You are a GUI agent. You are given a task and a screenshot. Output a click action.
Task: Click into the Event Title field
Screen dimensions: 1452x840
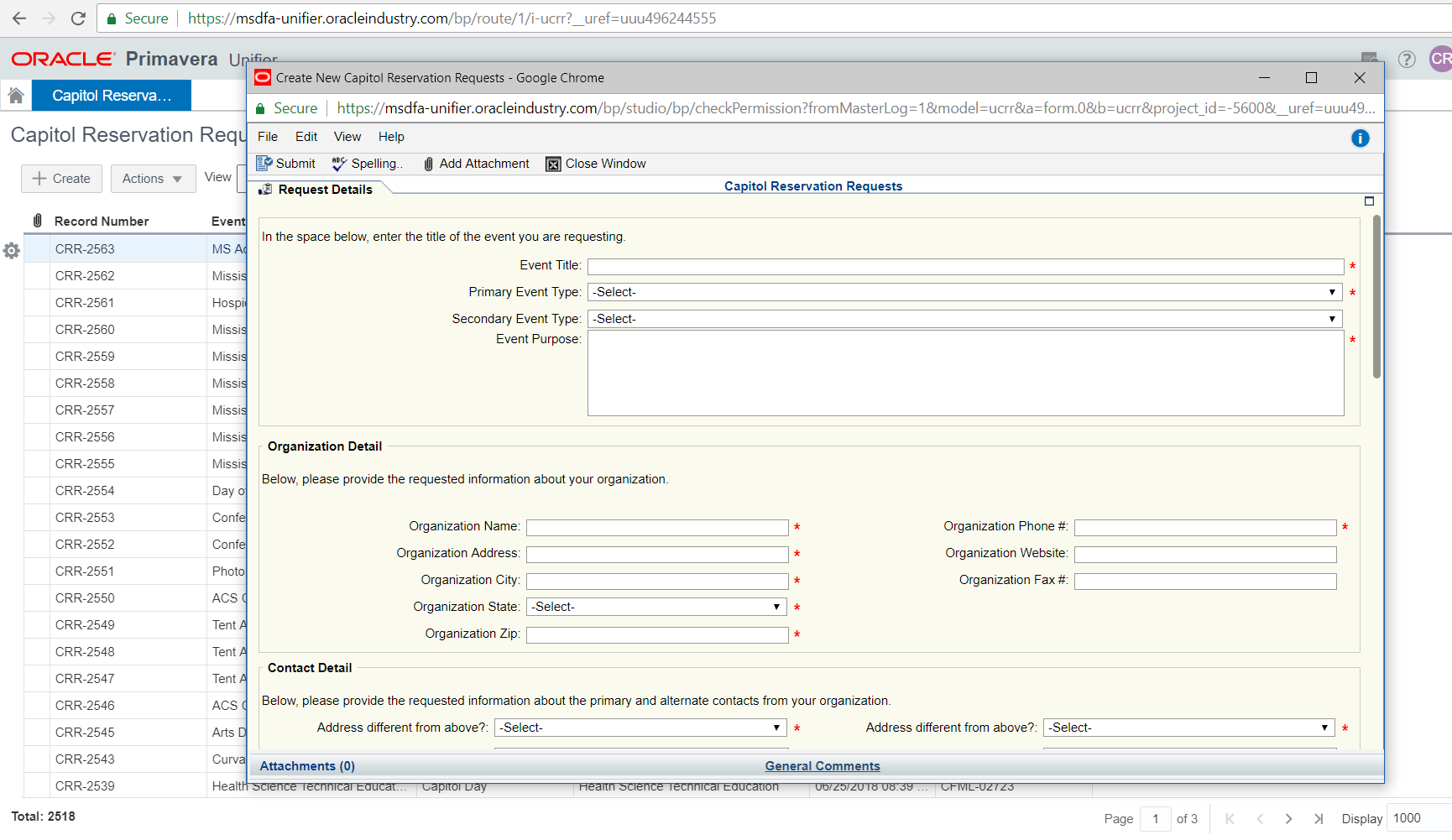(964, 267)
